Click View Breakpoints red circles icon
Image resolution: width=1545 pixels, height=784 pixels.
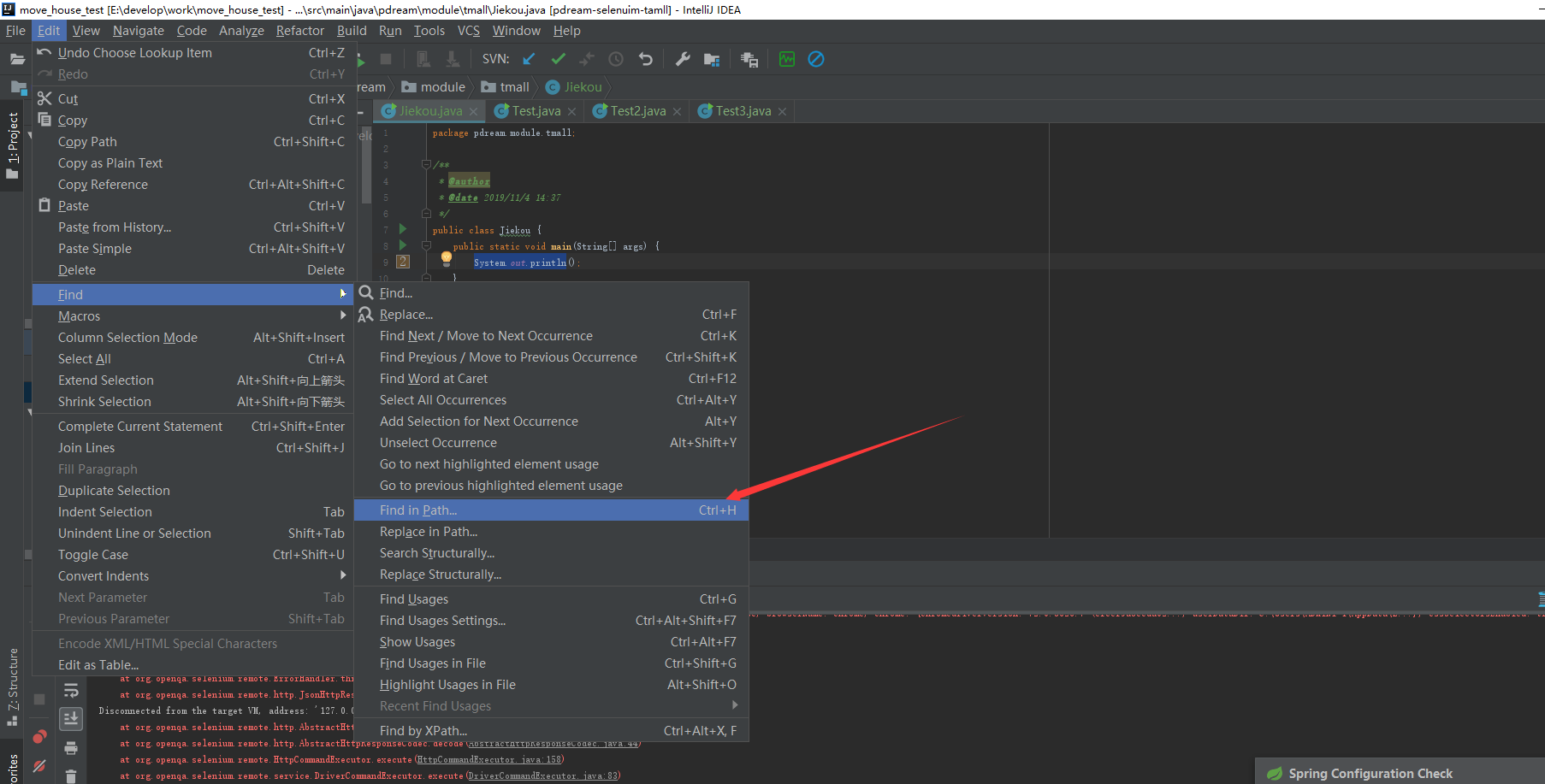pos(39,737)
